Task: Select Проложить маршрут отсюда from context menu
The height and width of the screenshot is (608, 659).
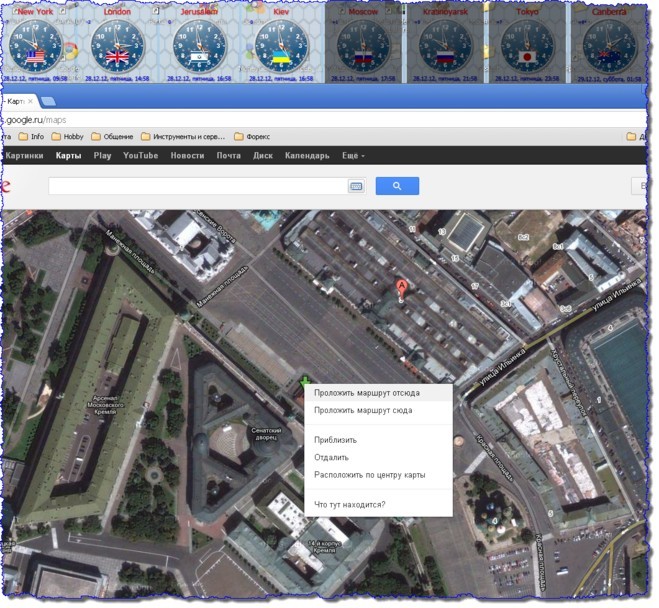Action: tap(367, 393)
